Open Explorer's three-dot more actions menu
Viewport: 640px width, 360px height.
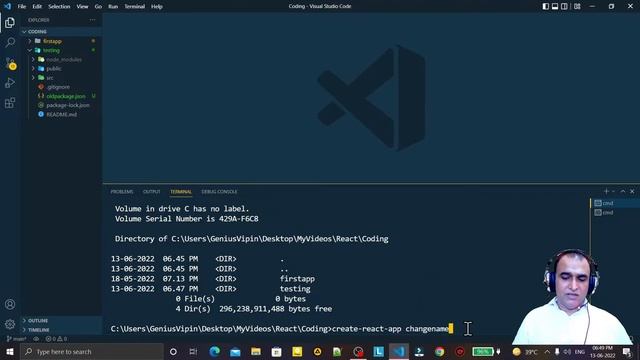(x=93, y=20)
